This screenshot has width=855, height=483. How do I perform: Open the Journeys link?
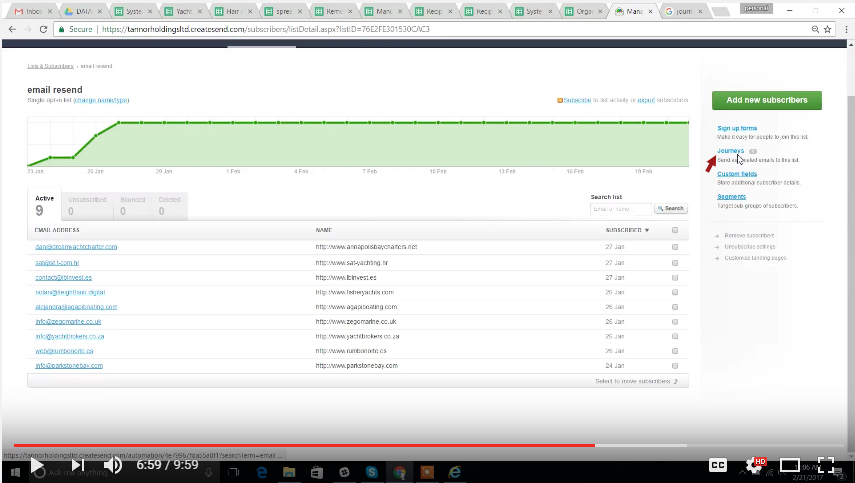730,151
